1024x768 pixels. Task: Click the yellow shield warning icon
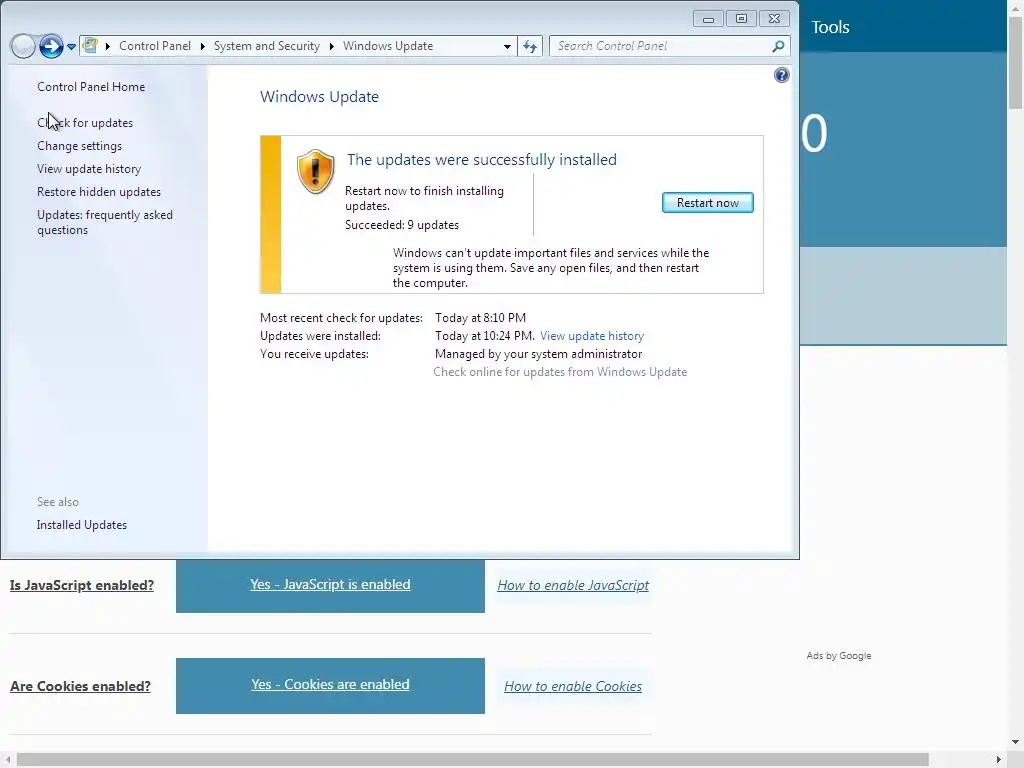[315, 171]
